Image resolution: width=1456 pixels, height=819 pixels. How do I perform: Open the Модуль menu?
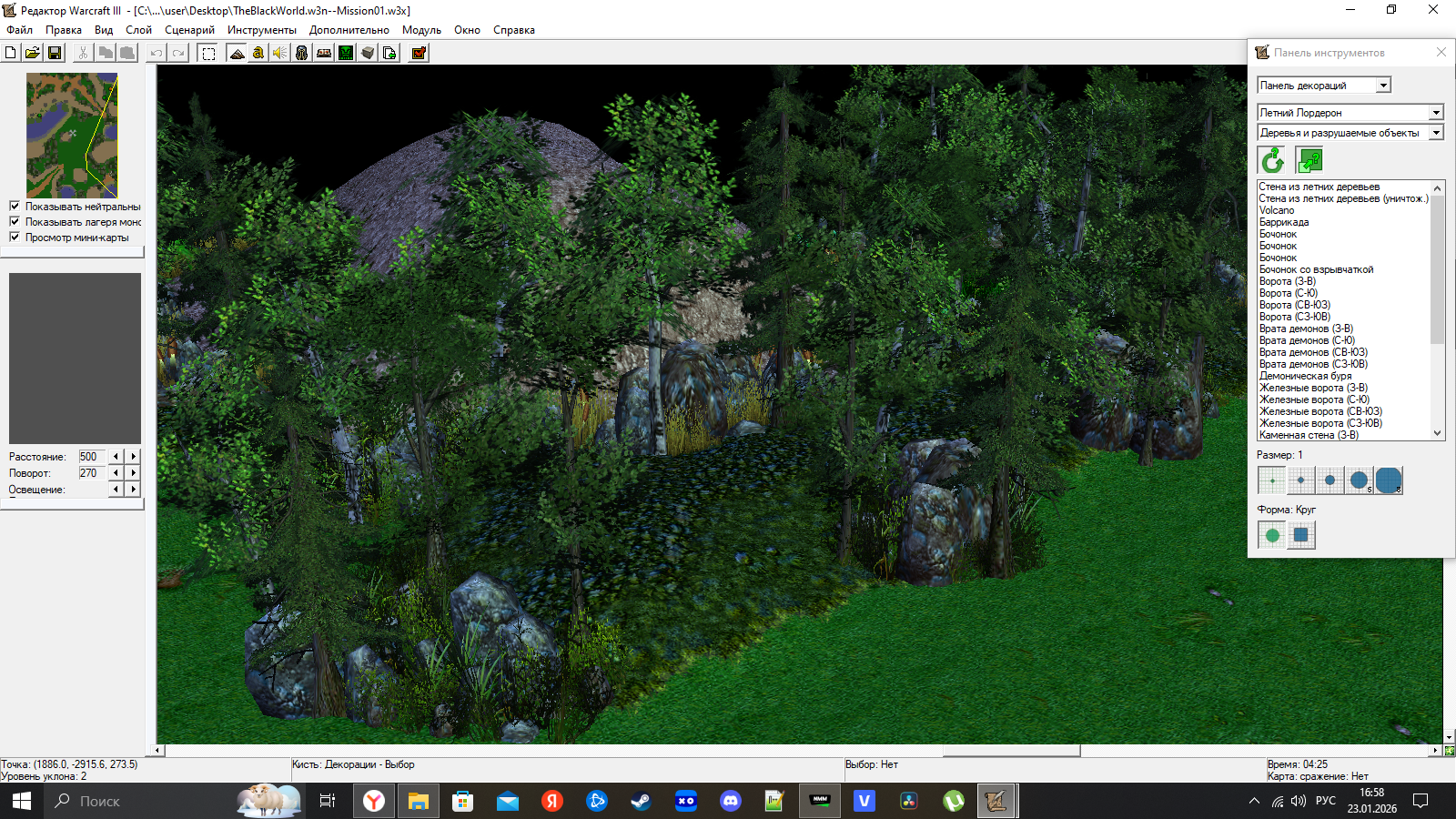(x=421, y=30)
